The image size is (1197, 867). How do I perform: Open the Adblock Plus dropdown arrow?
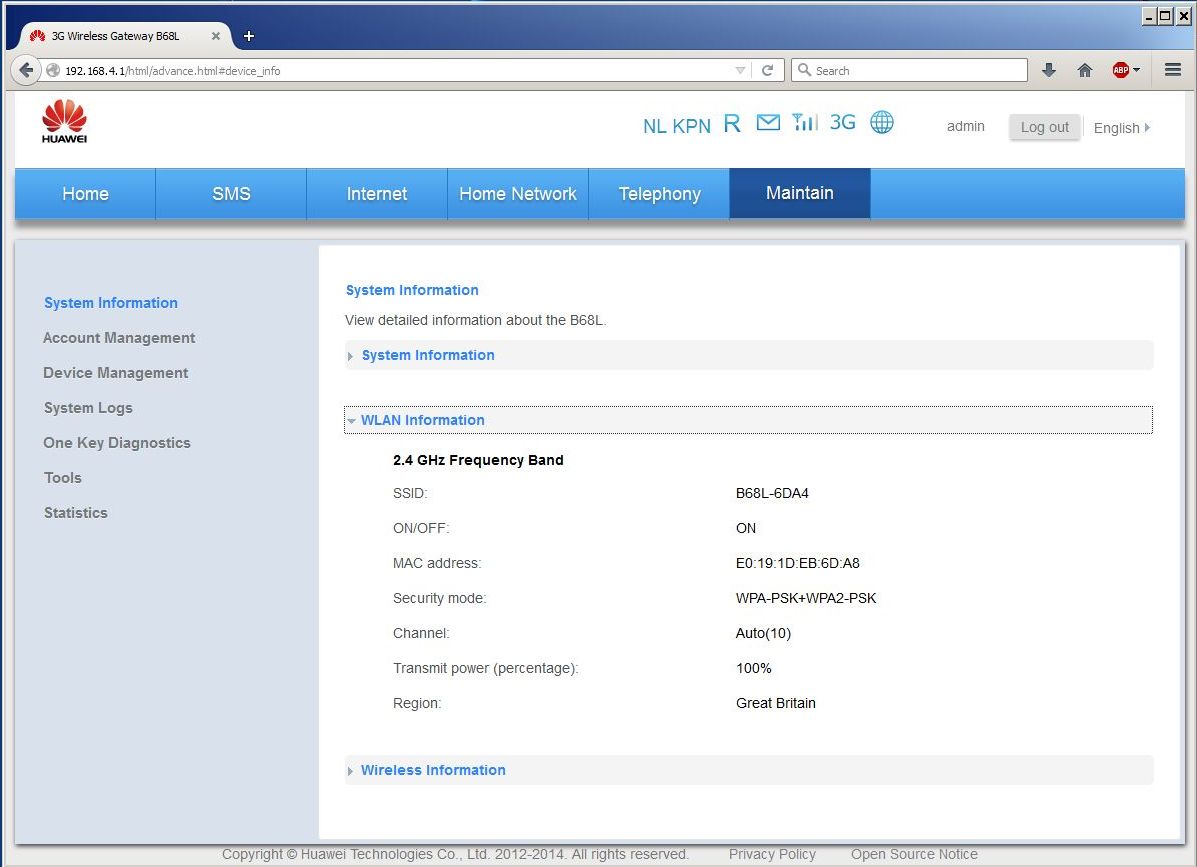tap(1137, 70)
